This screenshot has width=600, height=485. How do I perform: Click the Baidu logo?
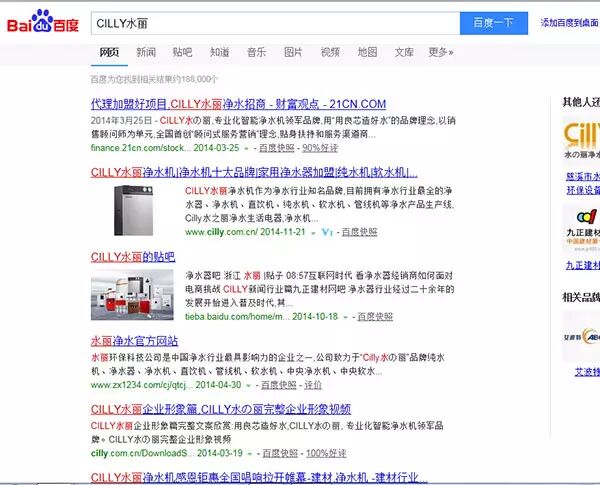click(x=43, y=22)
